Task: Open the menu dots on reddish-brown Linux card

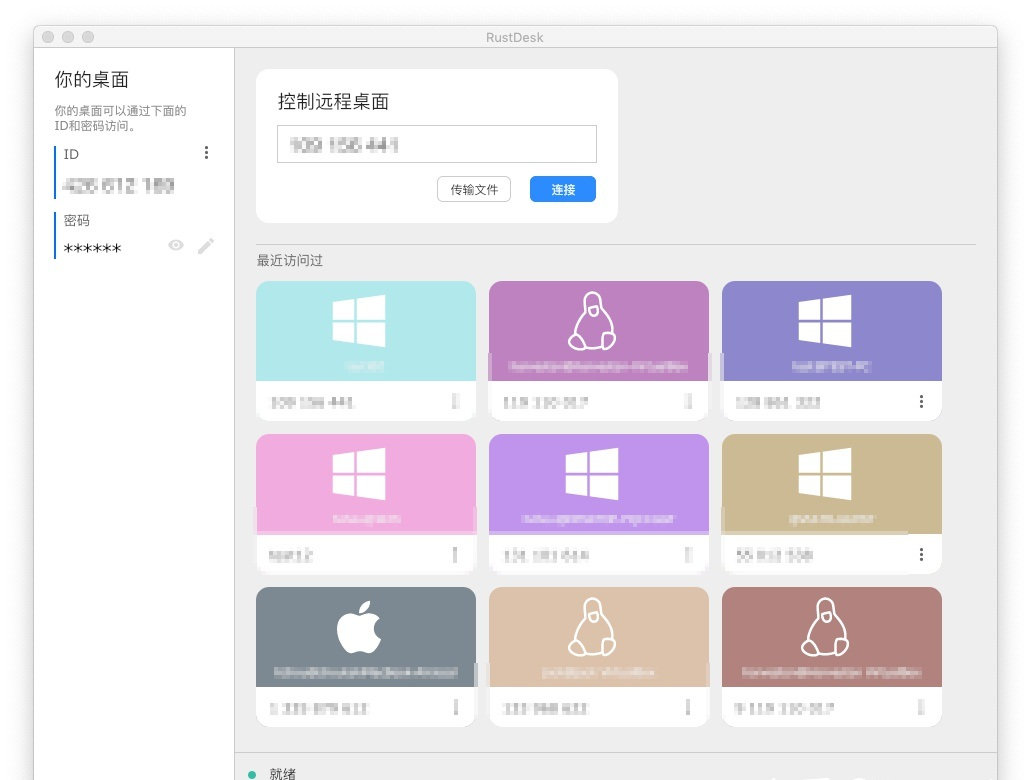Action: [x=921, y=707]
